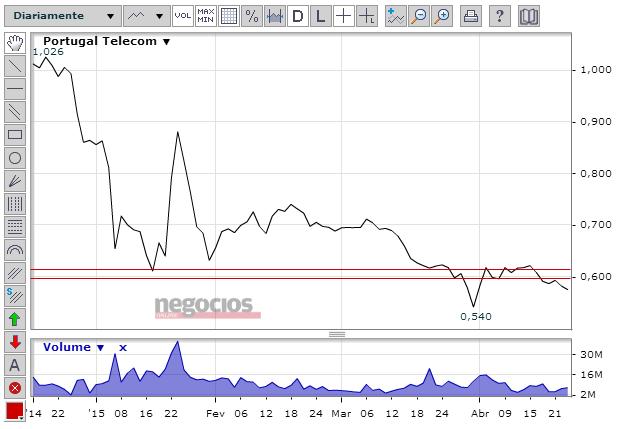Open the Diariamente period dropdown
Viewport: 640px width, 429px height.
tap(63, 16)
